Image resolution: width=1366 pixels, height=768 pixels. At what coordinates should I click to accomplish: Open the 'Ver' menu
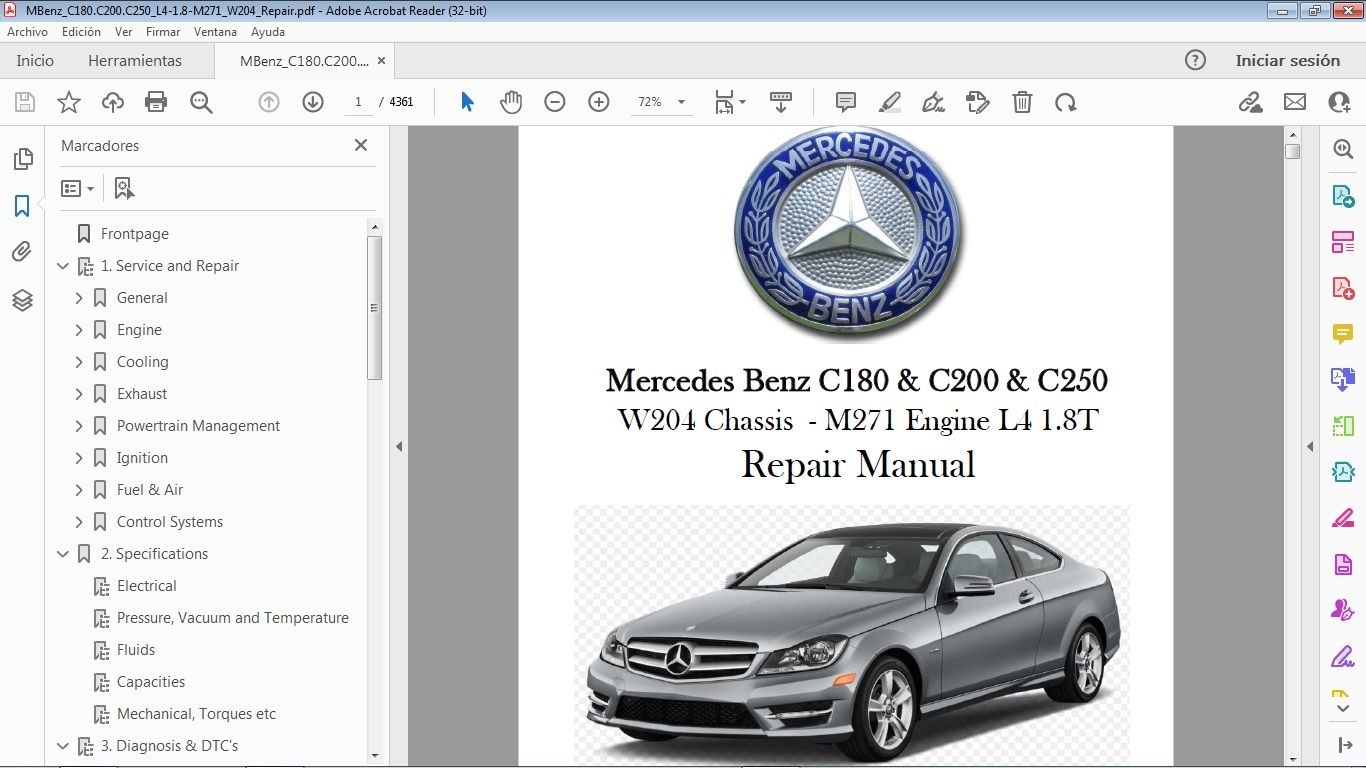click(123, 31)
